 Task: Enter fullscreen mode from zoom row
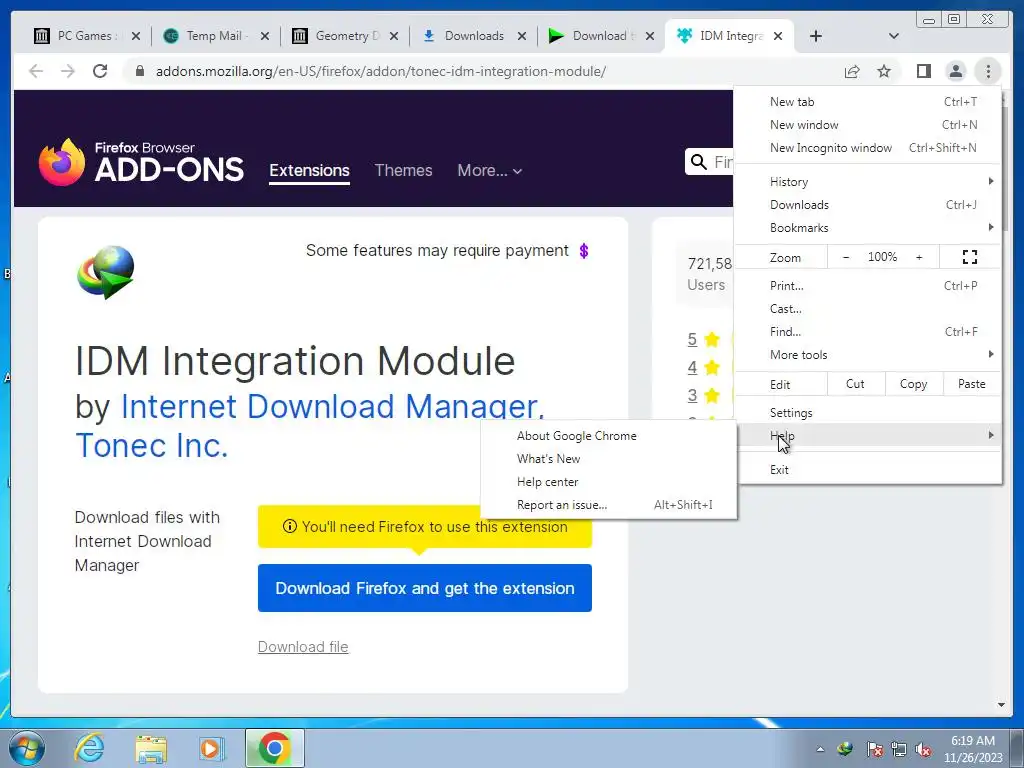pos(970,257)
